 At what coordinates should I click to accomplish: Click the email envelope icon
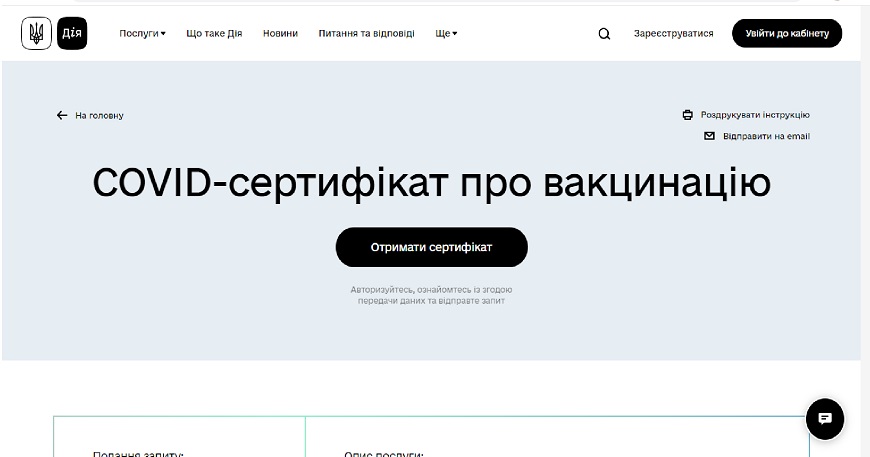pyautogui.click(x=709, y=136)
